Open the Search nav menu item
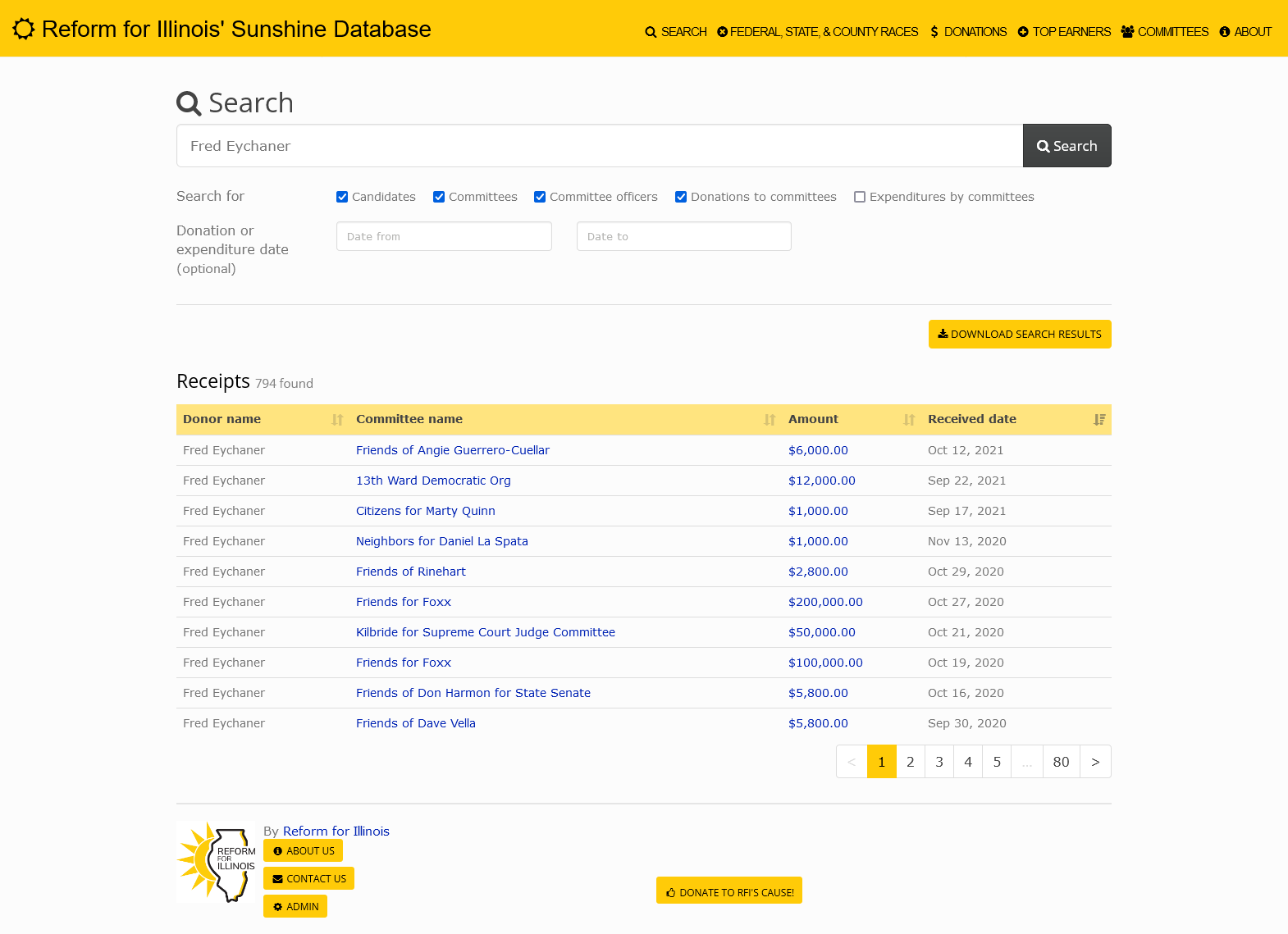Viewport: 1288px width, 934px height. (x=676, y=32)
